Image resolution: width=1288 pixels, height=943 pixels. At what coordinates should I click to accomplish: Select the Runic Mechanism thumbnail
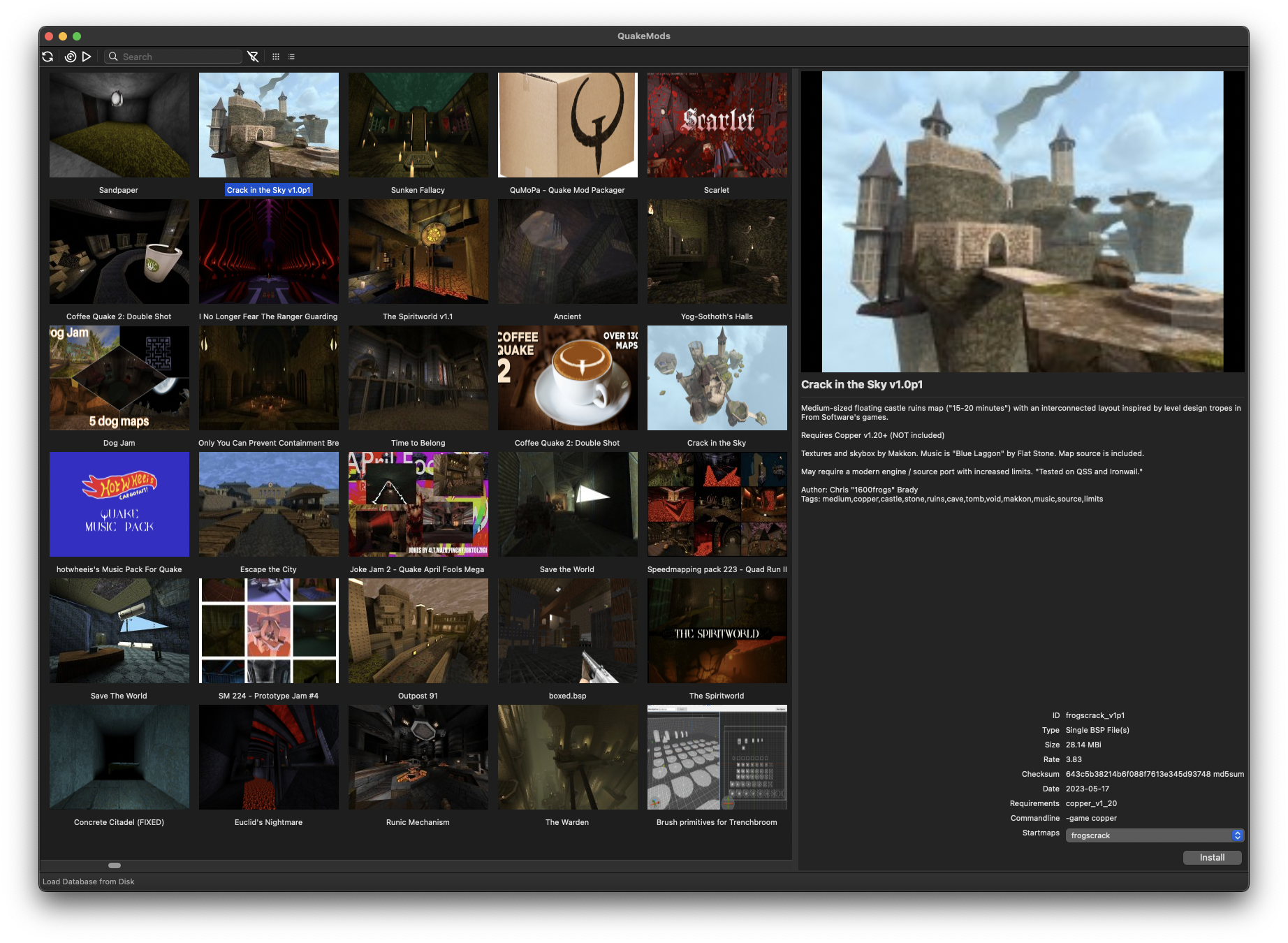pos(418,757)
